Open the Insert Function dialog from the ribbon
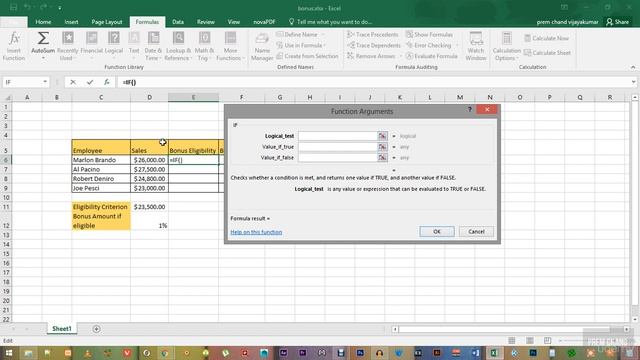This screenshot has width=640, height=360. (x=13, y=46)
